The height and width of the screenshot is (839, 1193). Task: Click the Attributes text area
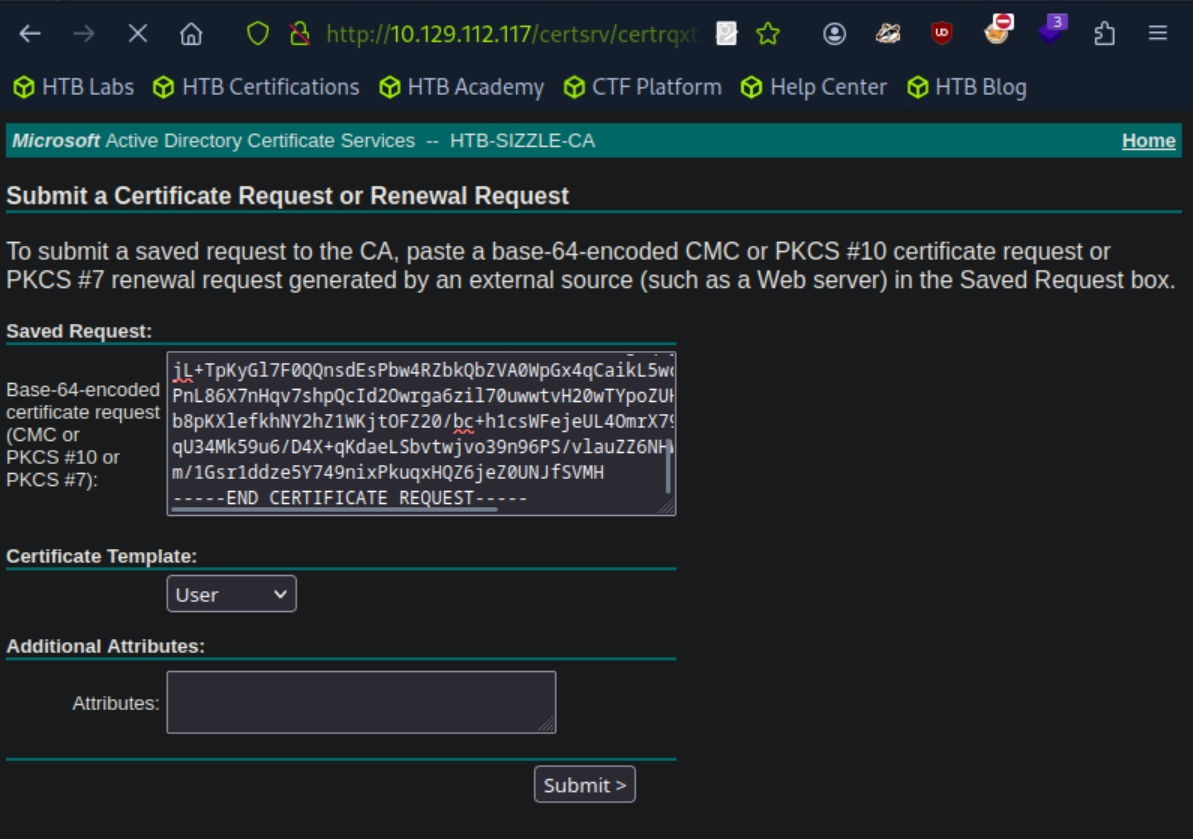(x=361, y=702)
